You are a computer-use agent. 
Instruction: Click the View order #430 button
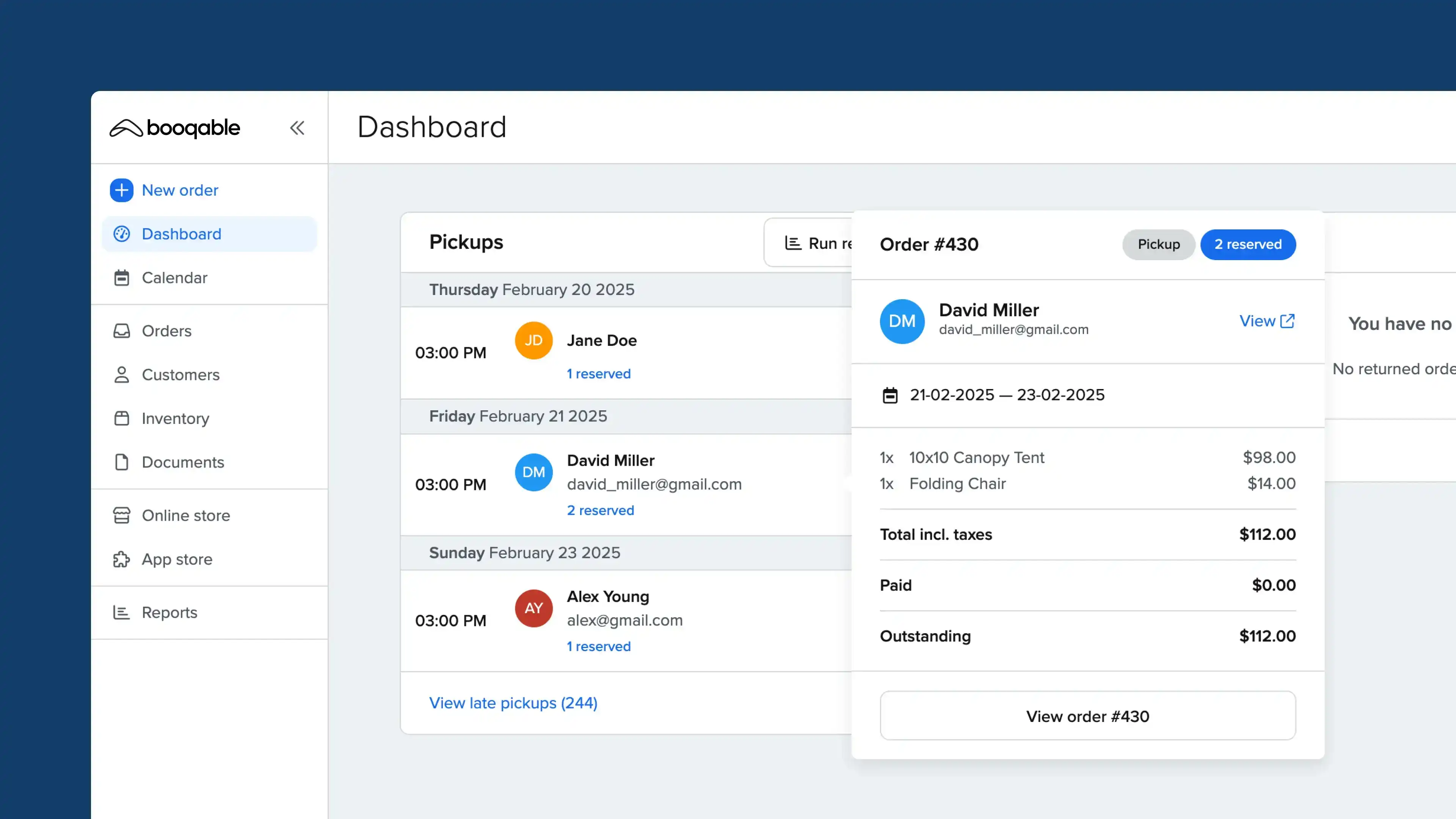pyautogui.click(x=1087, y=716)
